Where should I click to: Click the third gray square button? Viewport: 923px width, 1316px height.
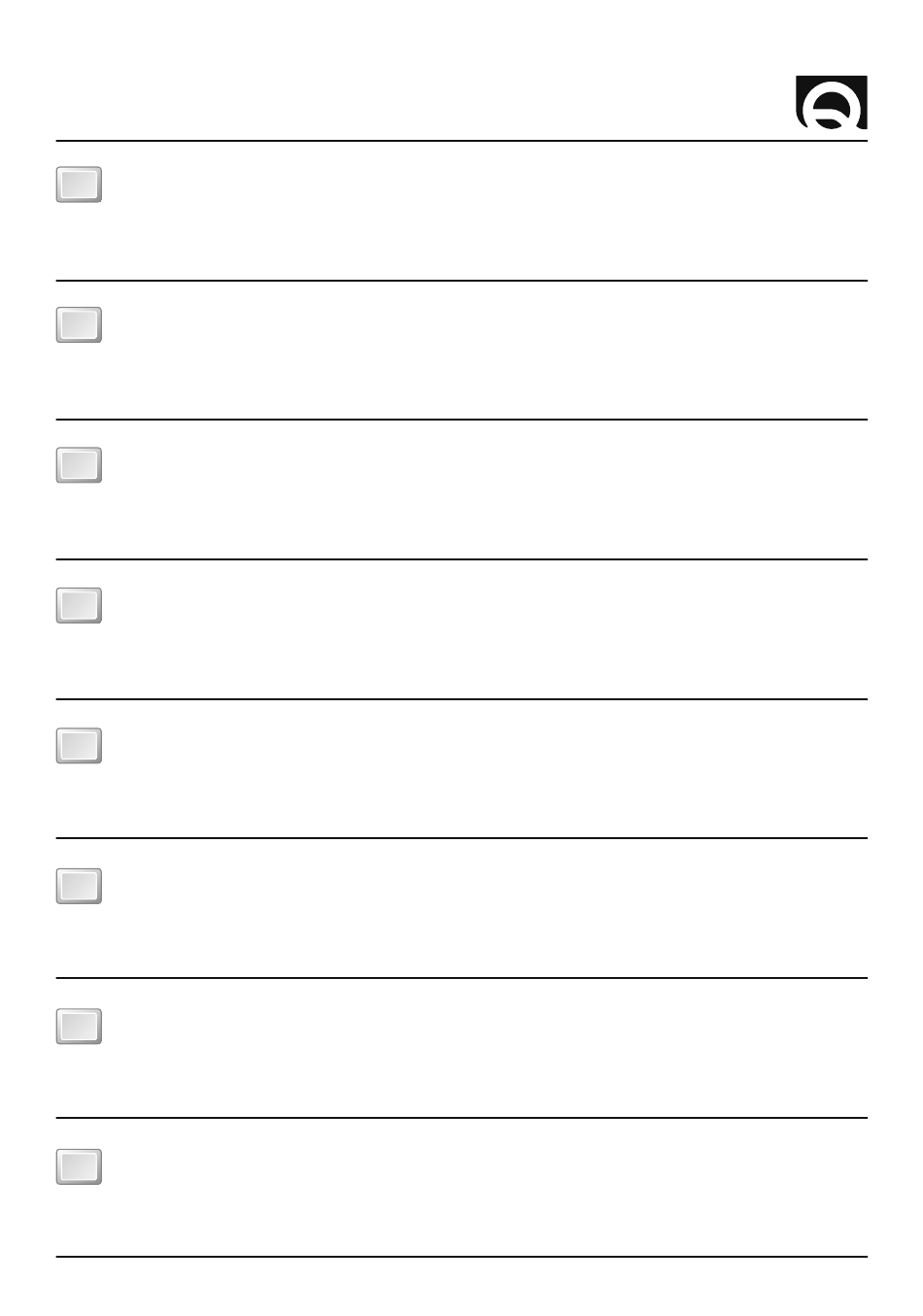coord(79,465)
